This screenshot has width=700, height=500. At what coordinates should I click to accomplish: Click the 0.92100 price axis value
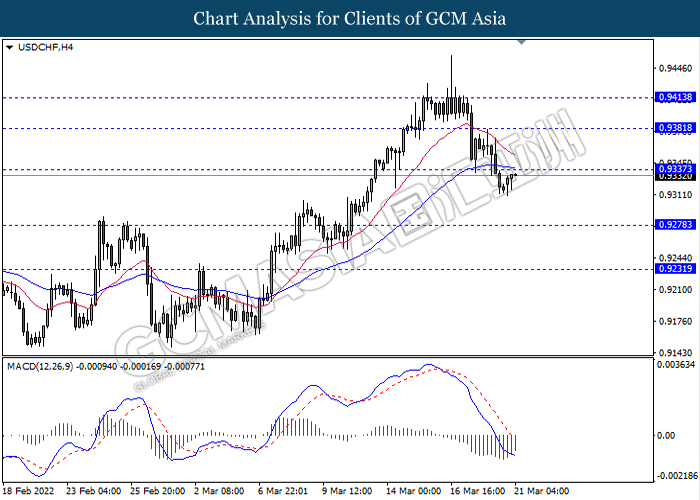click(675, 290)
